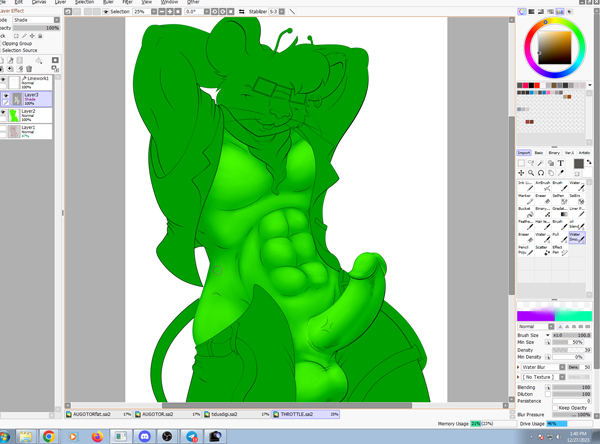Open Discord from the taskbar
Screen dimensions: 600x444
[143, 436]
